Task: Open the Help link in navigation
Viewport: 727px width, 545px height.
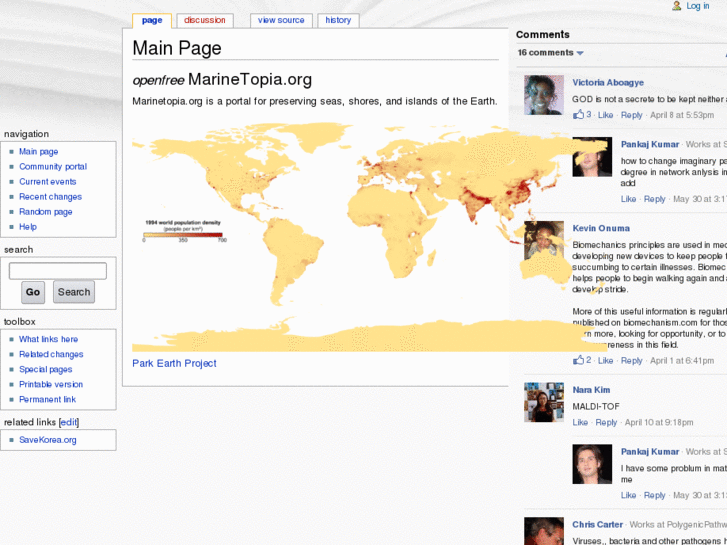Action: pos(28,227)
